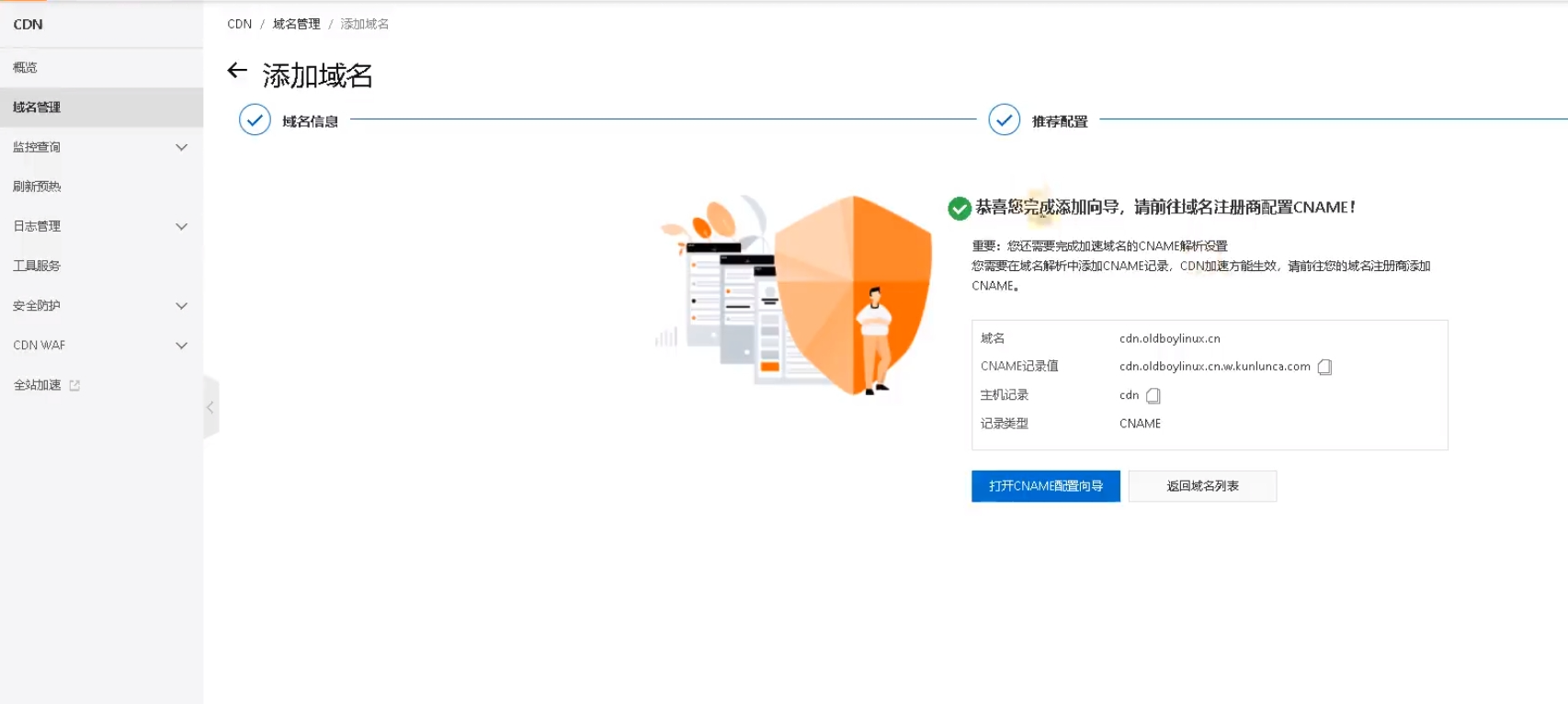The height and width of the screenshot is (704, 1568).
Task: Open 工具服务 in the sidebar
Action: [37, 266]
